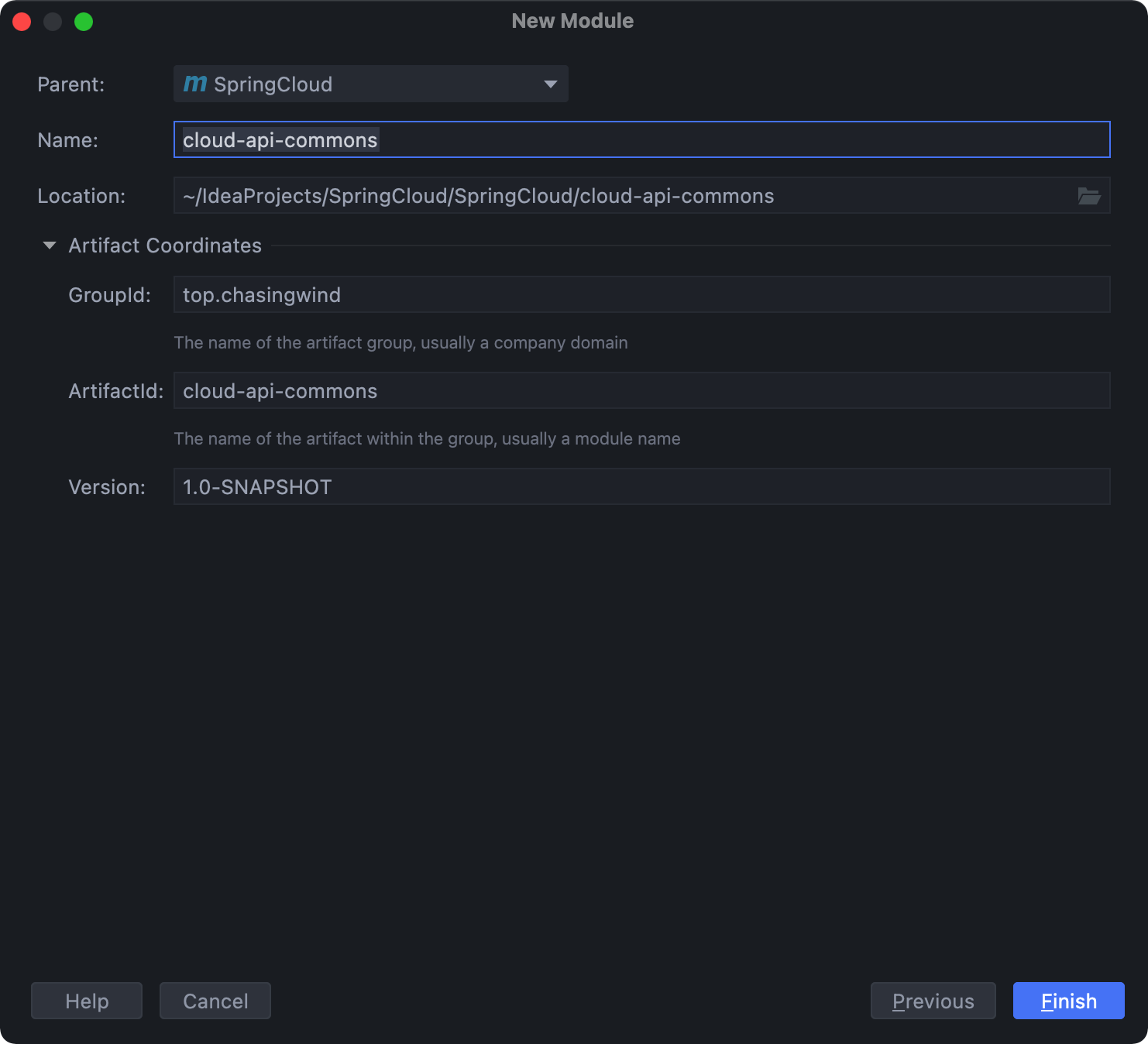Cancel the new module wizard

pyautogui.click(x=215, y=1001)
